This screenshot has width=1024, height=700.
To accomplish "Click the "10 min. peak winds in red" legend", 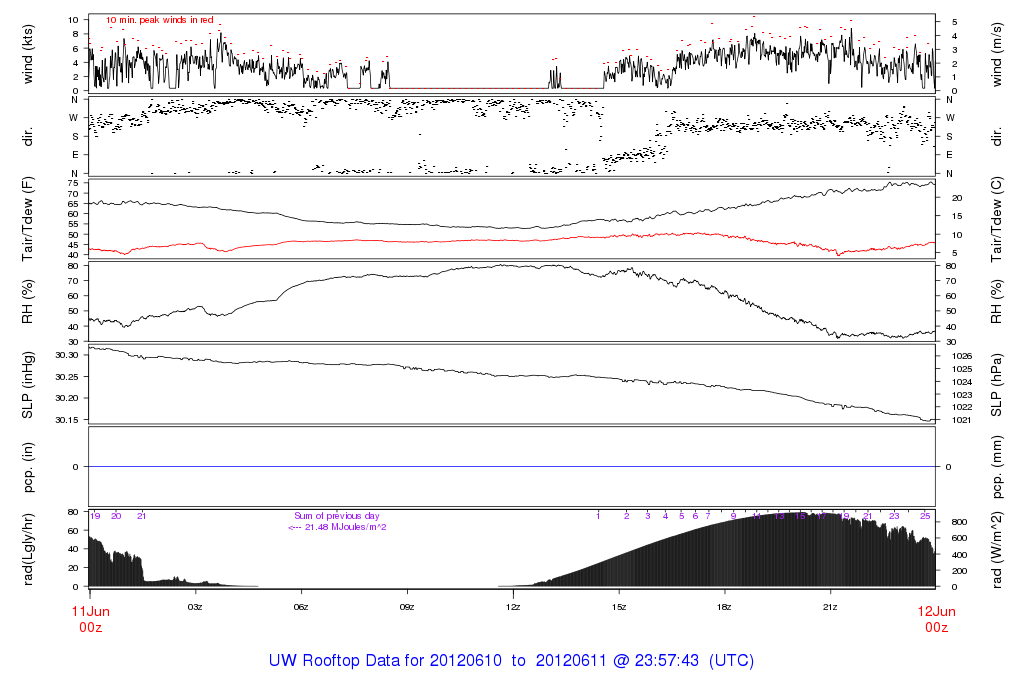I will pos(159,20).
